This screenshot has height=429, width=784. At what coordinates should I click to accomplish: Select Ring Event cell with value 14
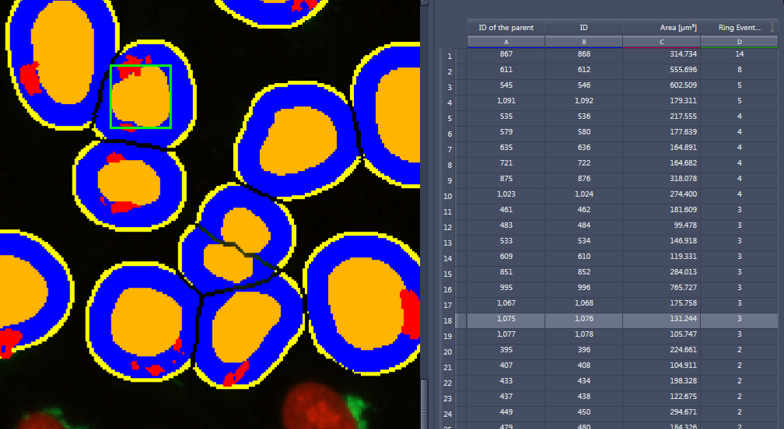point(739,55)
